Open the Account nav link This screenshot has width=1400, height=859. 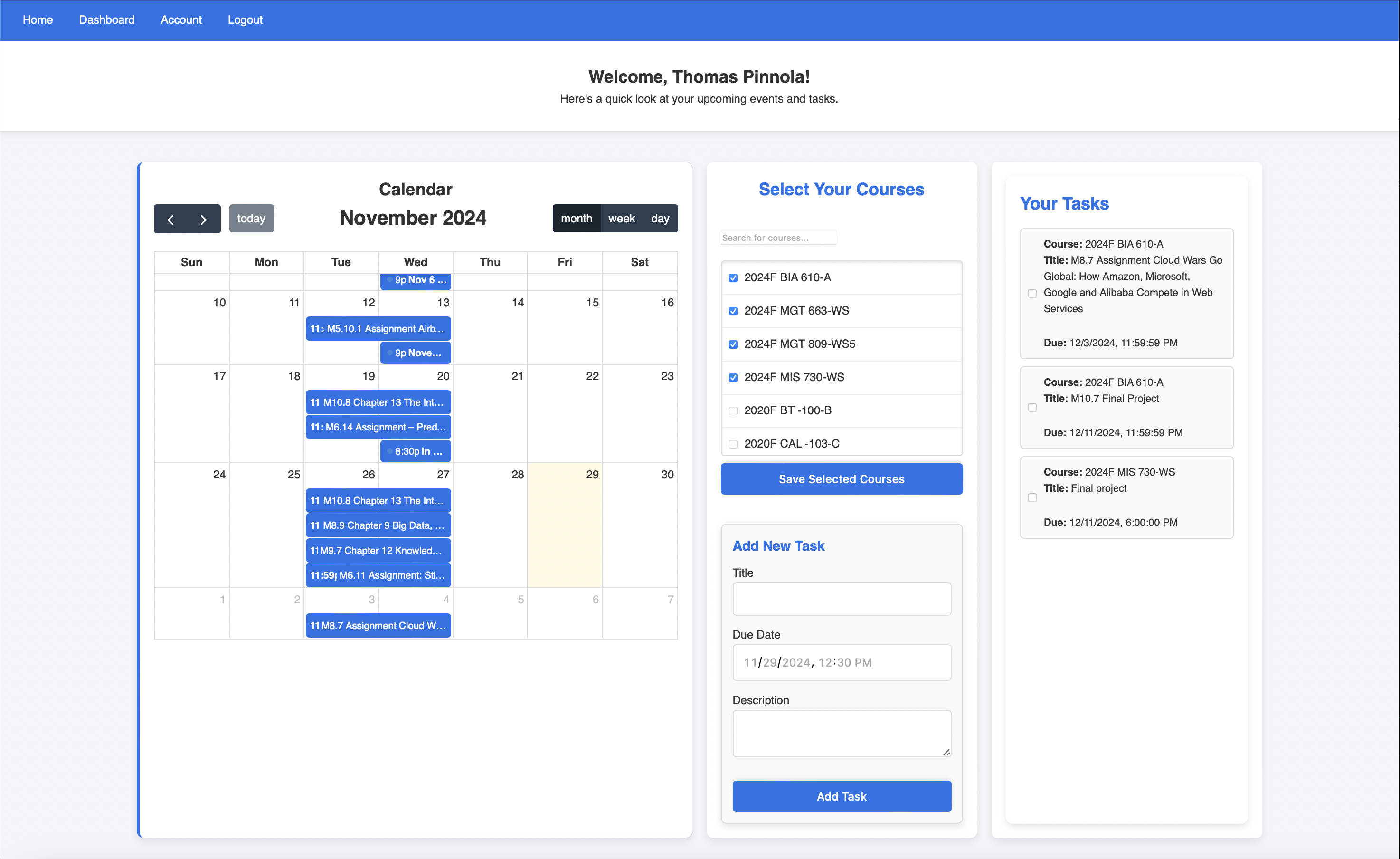[180, 20]
